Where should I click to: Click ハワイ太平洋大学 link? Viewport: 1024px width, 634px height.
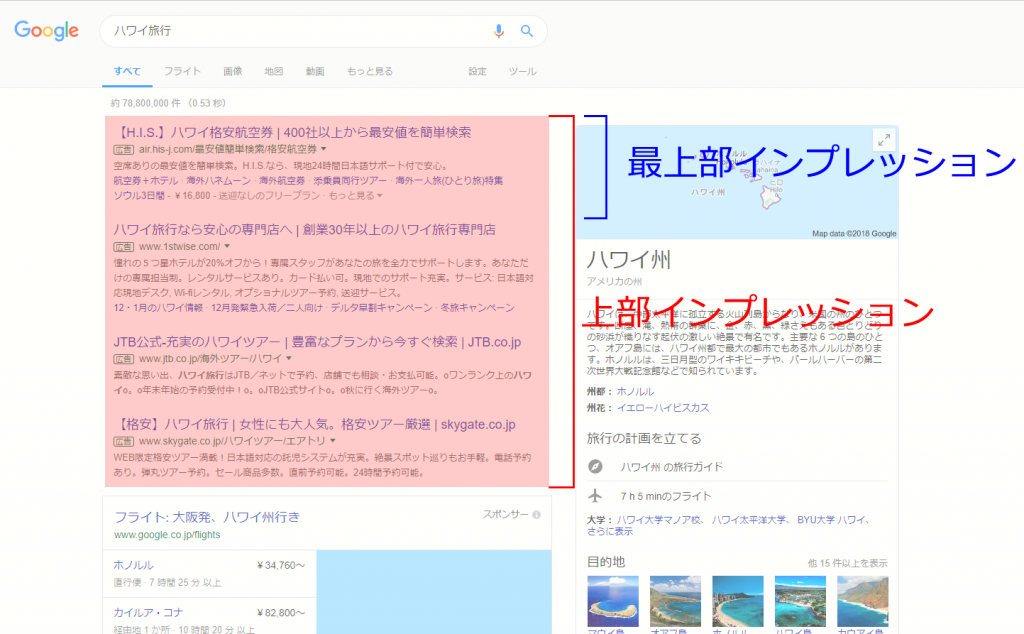749,520
